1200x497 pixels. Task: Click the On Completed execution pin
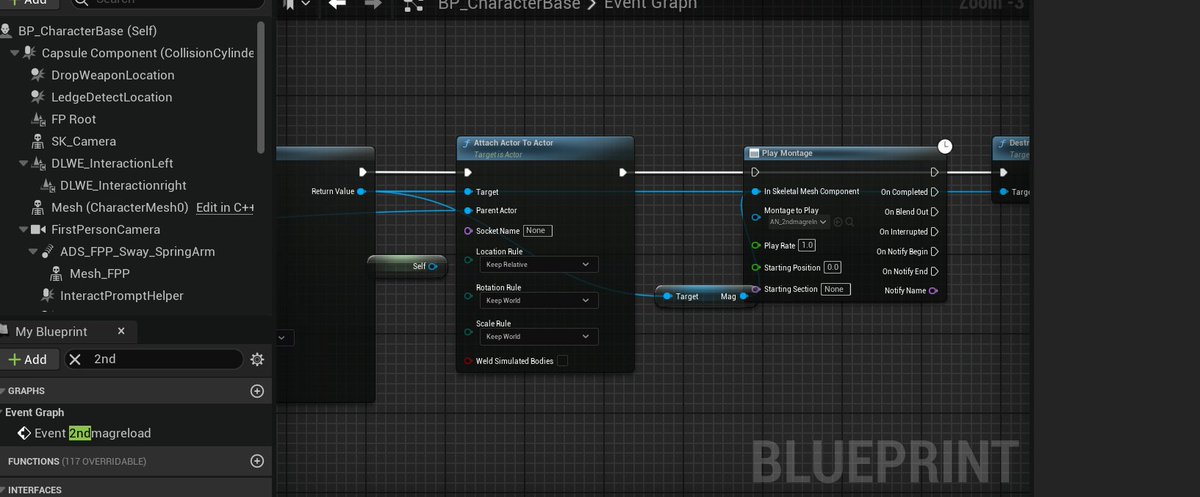click(934, 191)
